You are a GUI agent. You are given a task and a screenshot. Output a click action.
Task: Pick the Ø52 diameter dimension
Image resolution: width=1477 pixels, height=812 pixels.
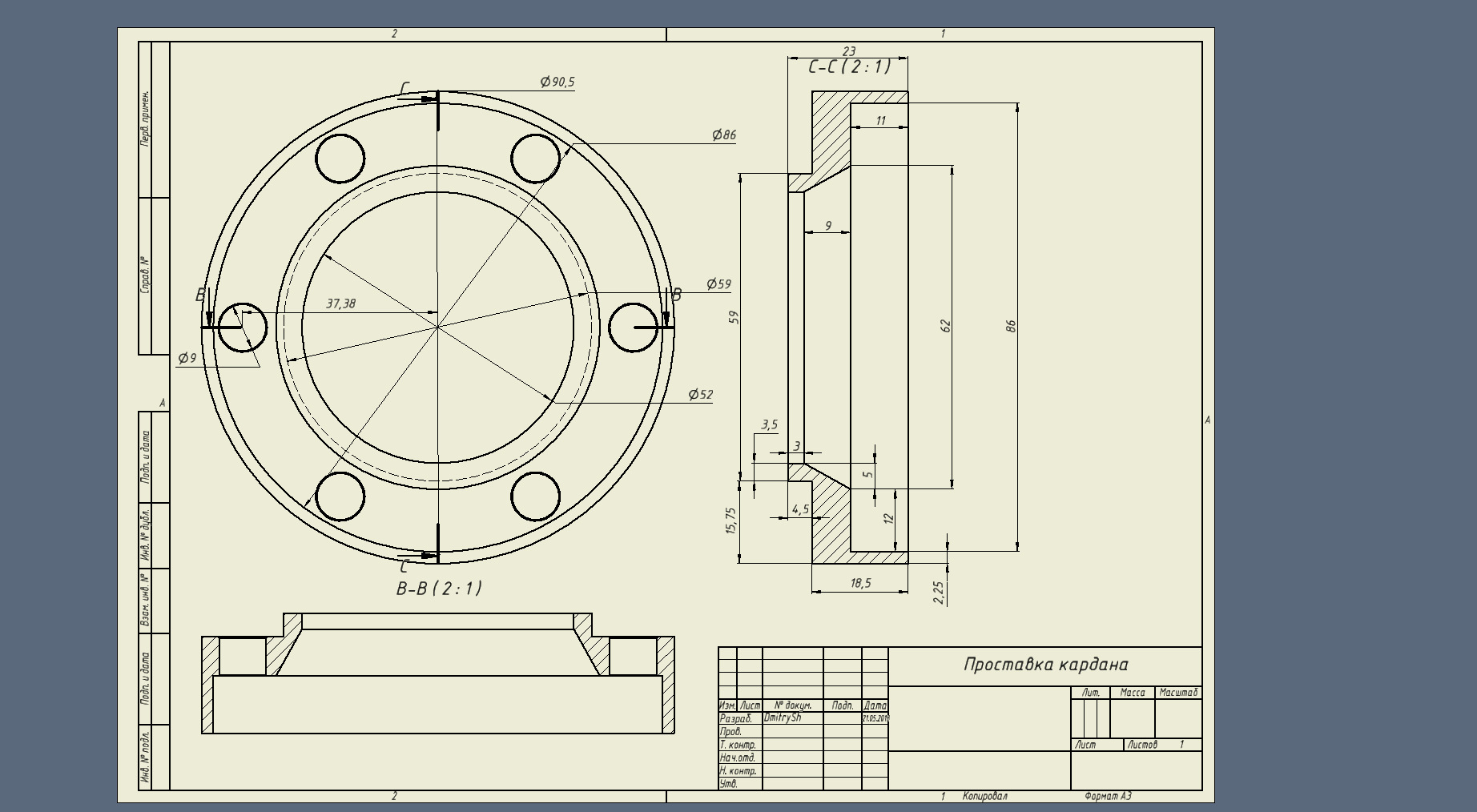[701, 394]
